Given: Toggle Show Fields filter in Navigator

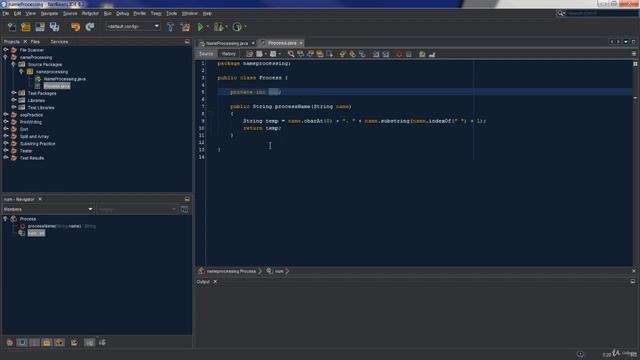Looking at the screenshot, I should click(x=22, y=342).
